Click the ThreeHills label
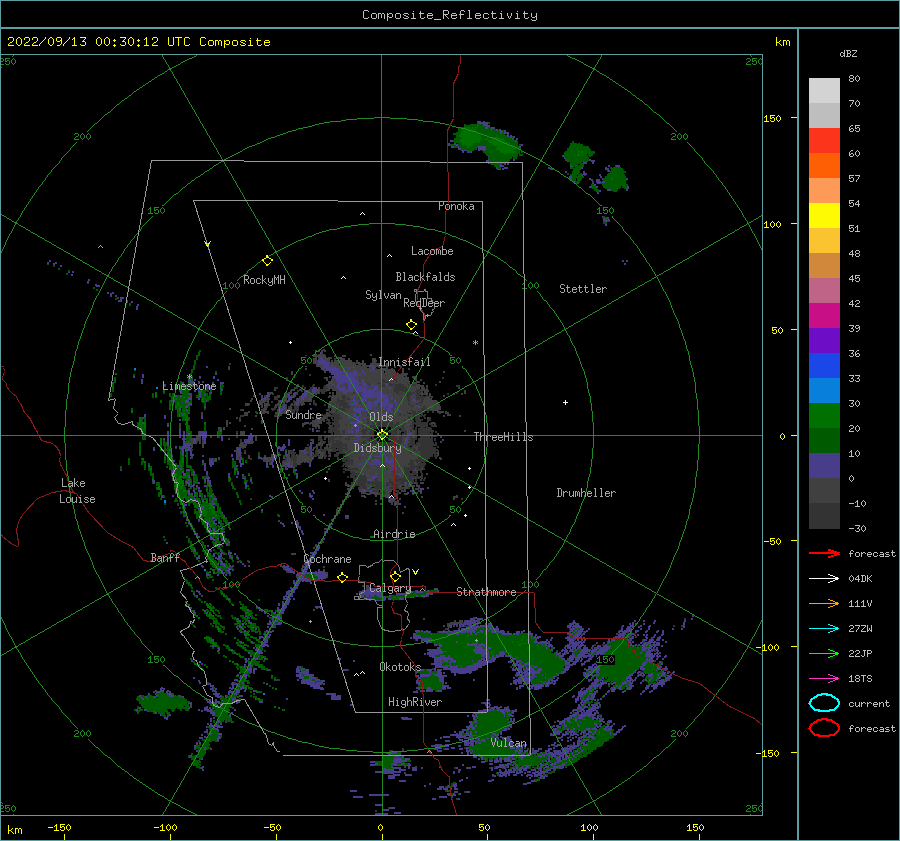900x841 pixels. 503,437
